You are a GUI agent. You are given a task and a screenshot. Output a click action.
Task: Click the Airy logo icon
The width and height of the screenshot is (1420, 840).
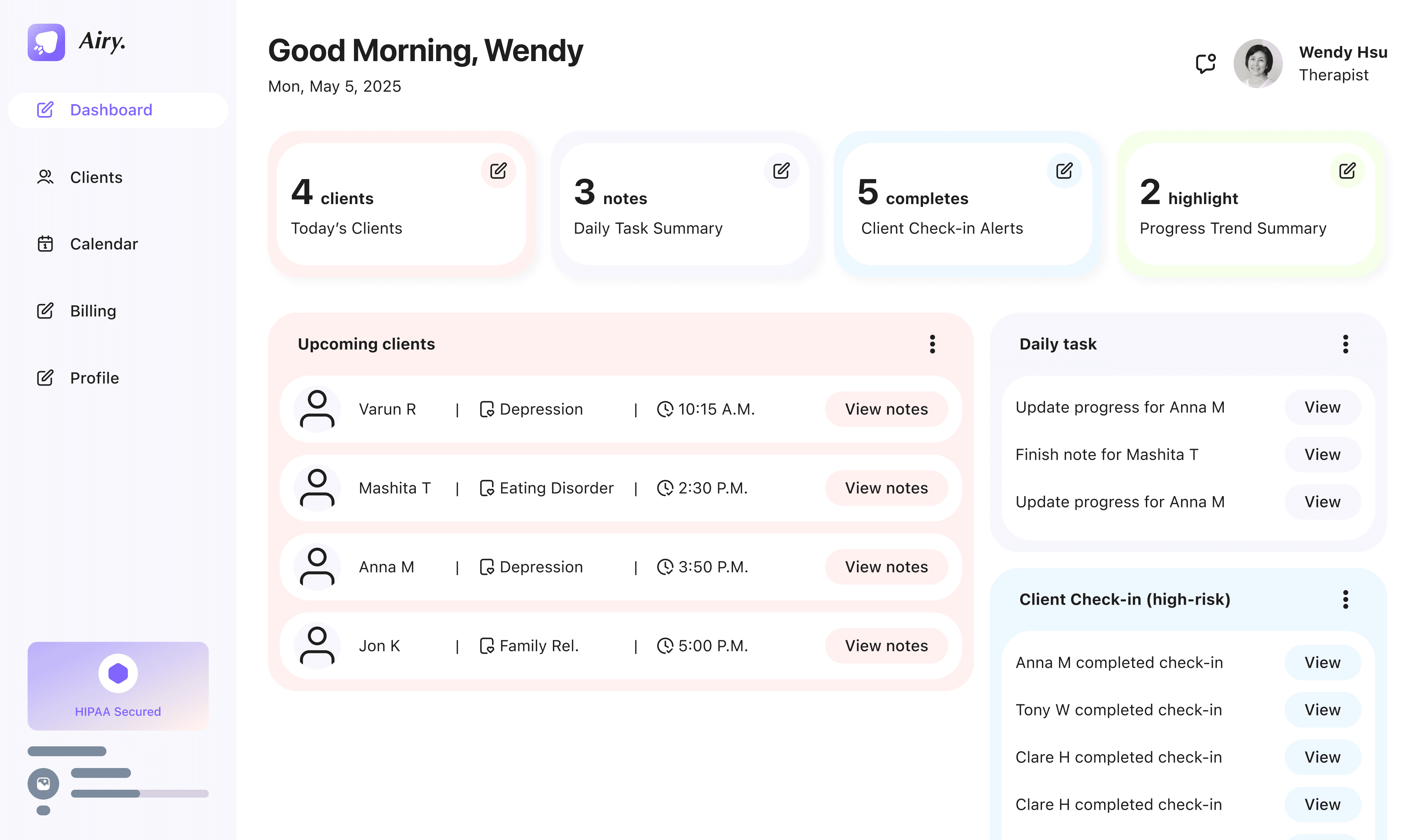click(46, 42)
